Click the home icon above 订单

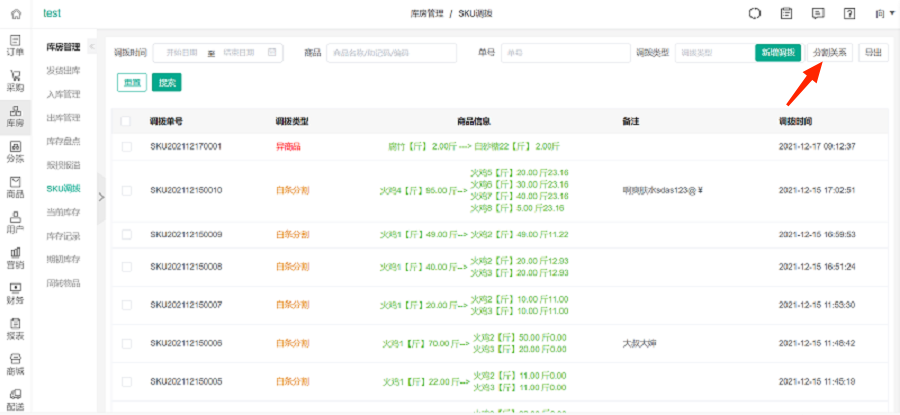pos(15,13)
